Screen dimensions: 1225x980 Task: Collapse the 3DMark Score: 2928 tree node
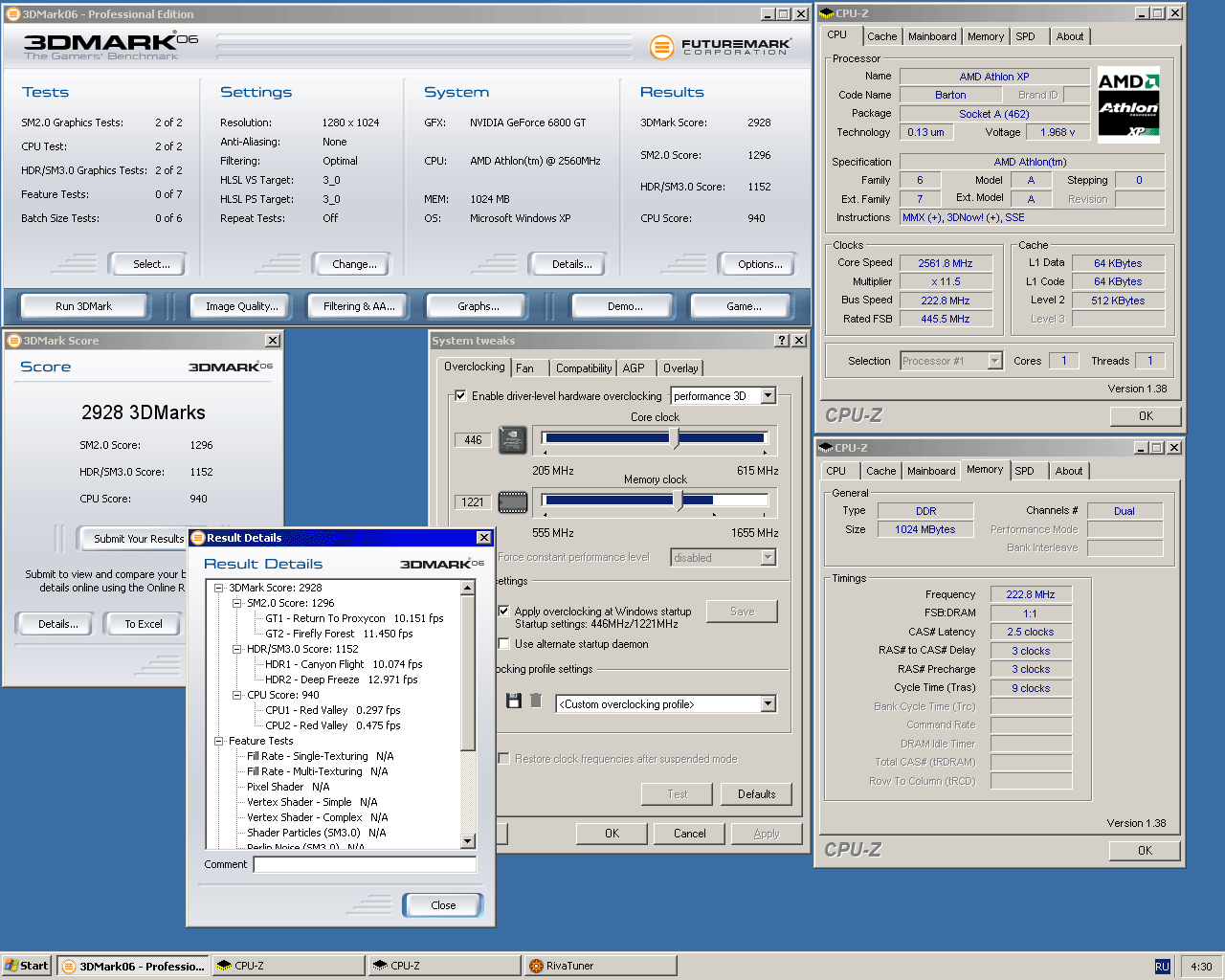click(x=218, y=588)
